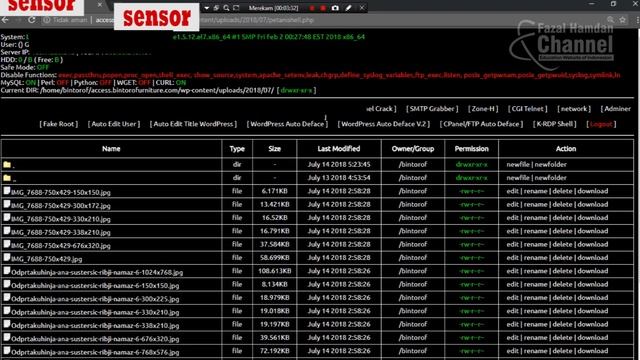Click file icon for namaz-6-1024x768.jpg
Viewport: 640px width, 360px height.
7,271
